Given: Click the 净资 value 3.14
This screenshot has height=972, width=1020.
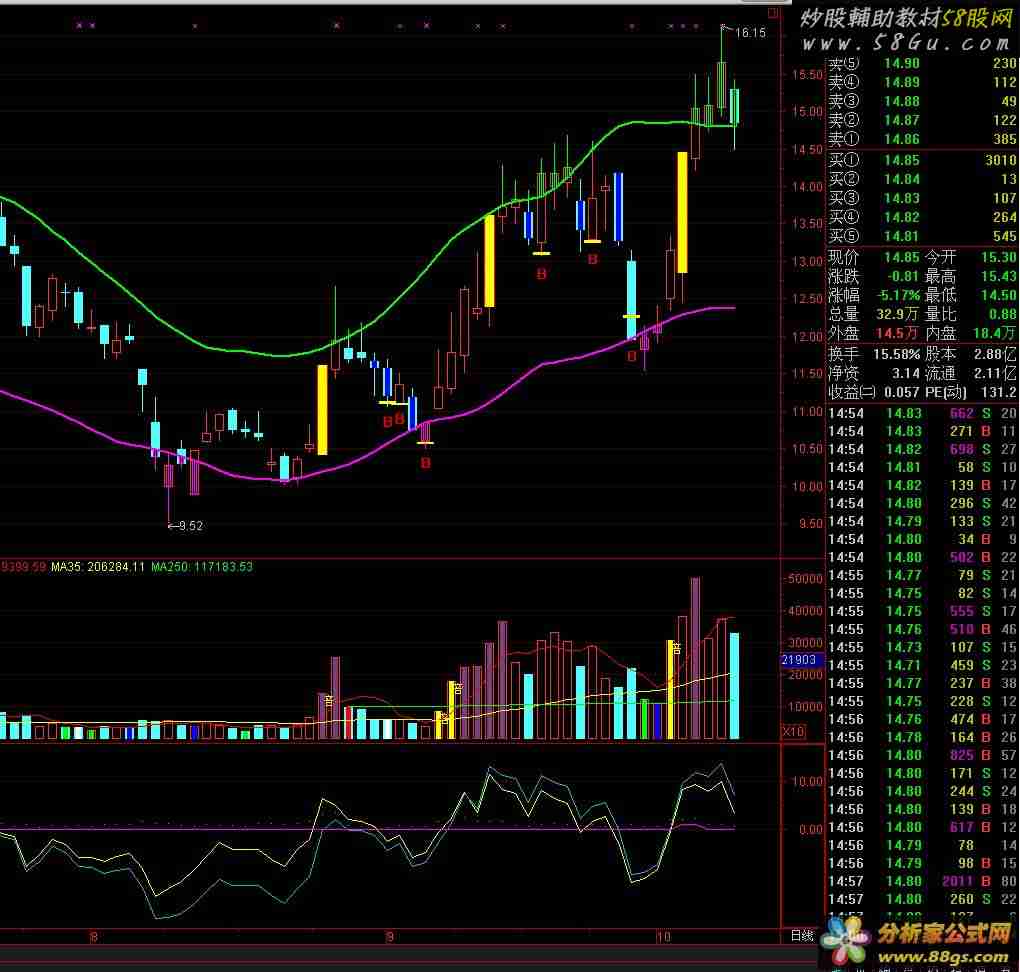Looking at the screenshot, I should pyautogui.click(x=906, y=373).
